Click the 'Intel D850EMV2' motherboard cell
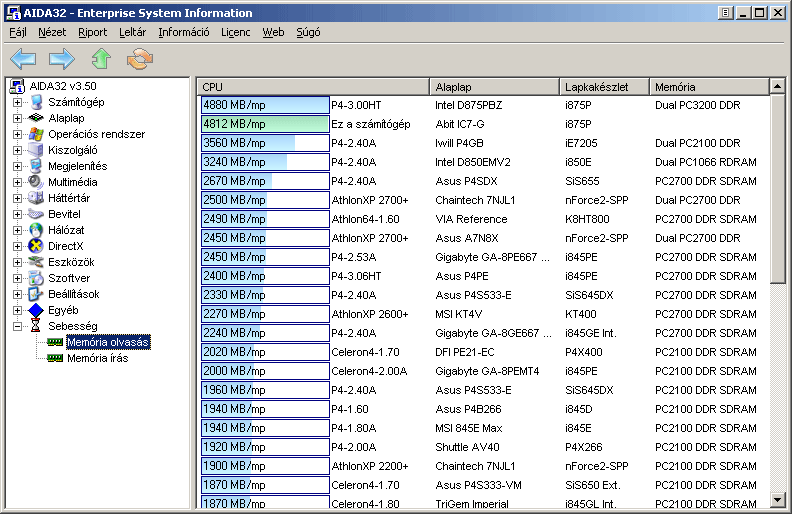792x514 pixels. [473, 162]
